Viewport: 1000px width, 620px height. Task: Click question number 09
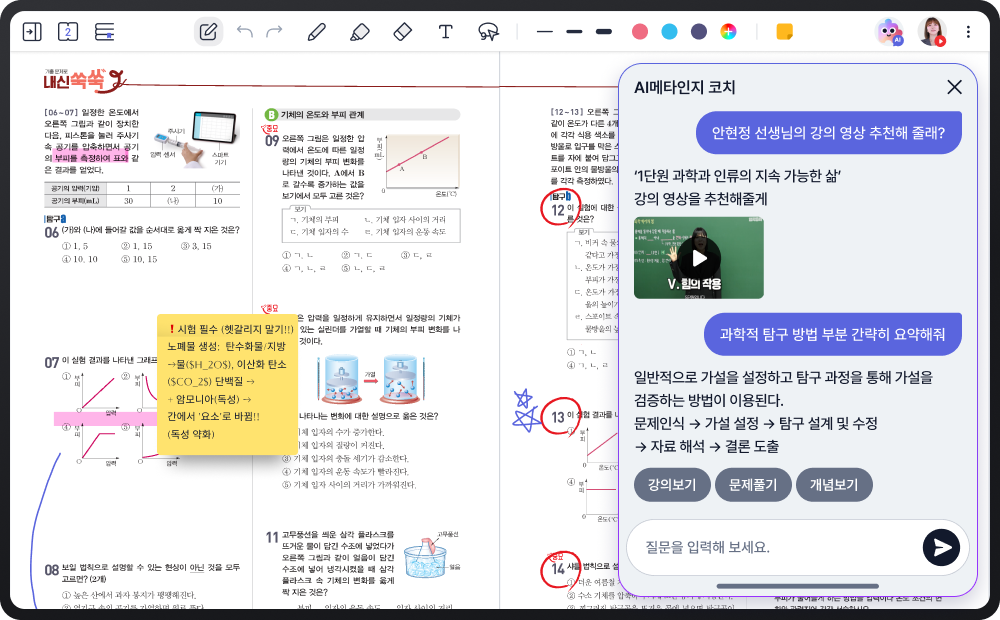point(272,140)
